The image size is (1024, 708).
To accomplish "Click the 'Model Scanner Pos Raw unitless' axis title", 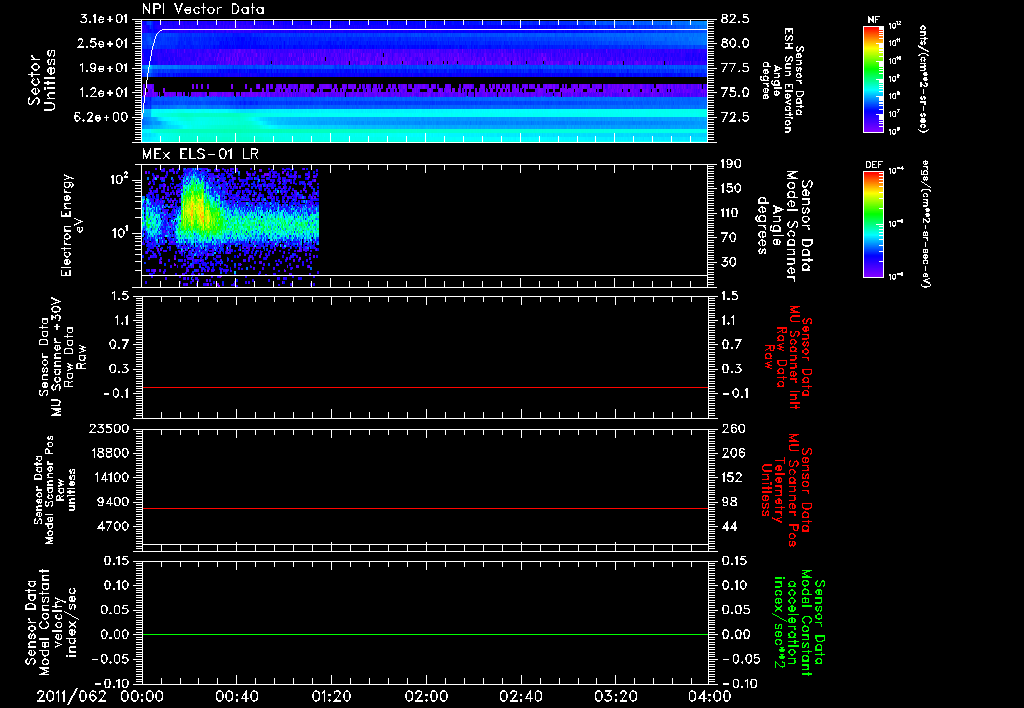I will [54, 490].
